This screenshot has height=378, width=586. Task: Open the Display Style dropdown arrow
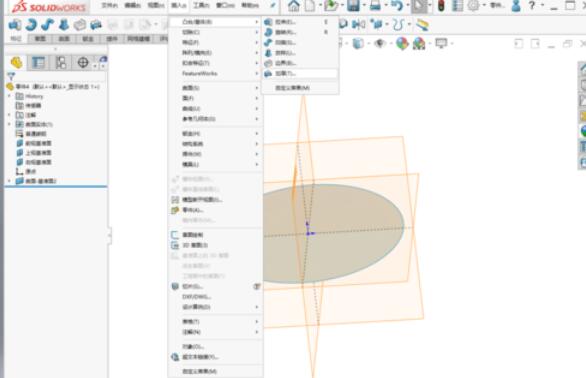click(368, 44)
